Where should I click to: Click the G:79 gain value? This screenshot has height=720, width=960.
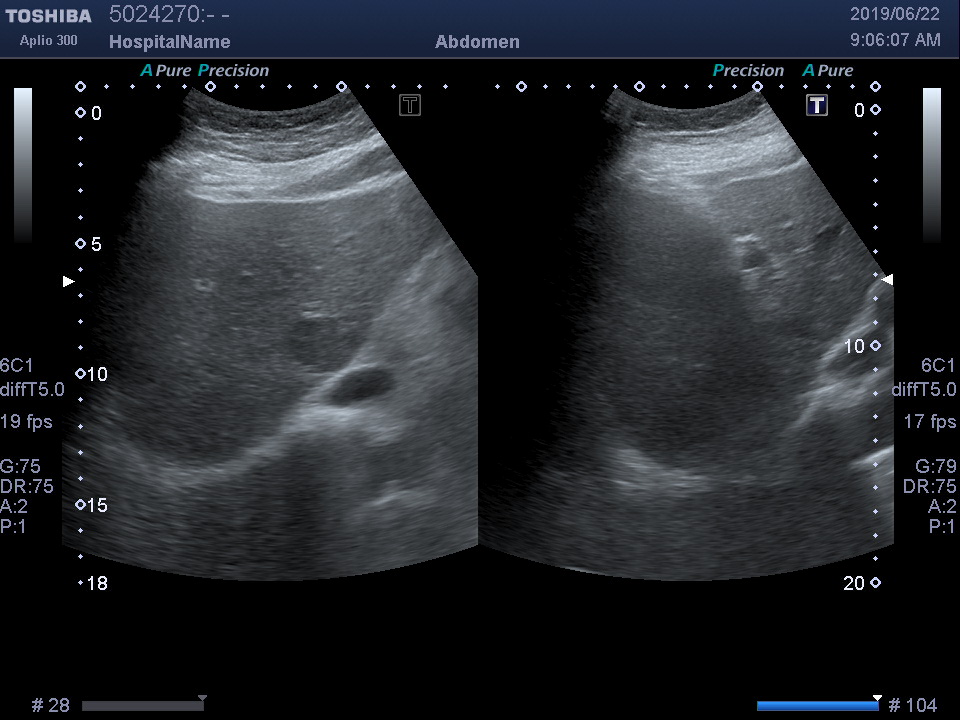pyautogui.click(x=936, y=467)
